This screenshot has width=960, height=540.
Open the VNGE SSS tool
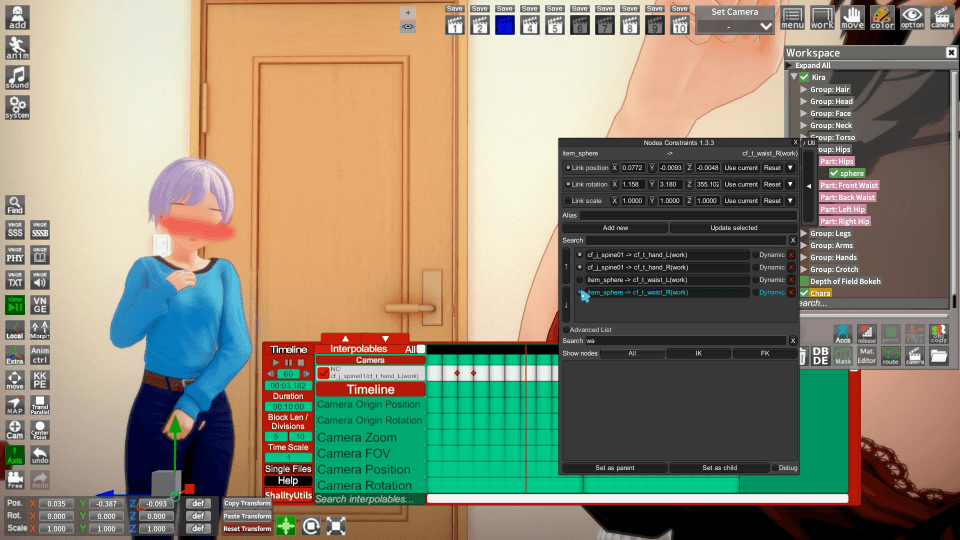click(x=15, y=230)
